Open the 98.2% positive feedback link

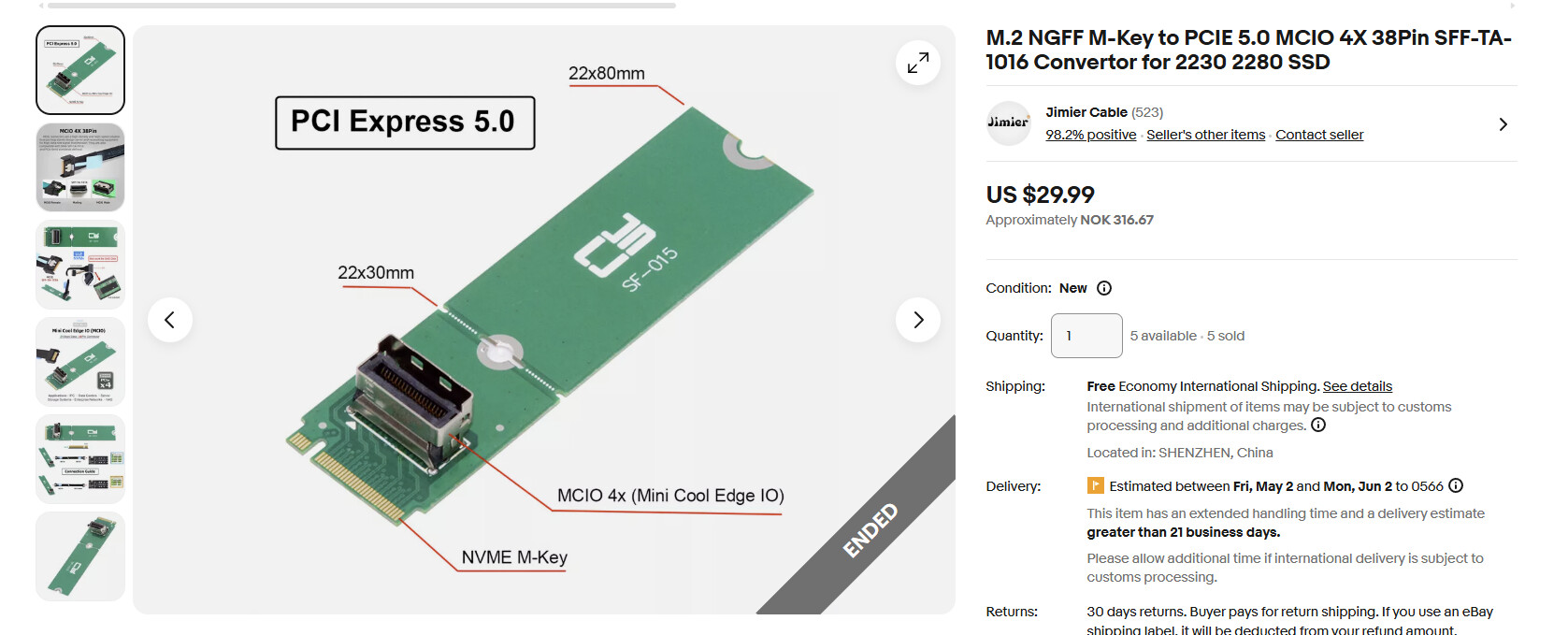1091,135
